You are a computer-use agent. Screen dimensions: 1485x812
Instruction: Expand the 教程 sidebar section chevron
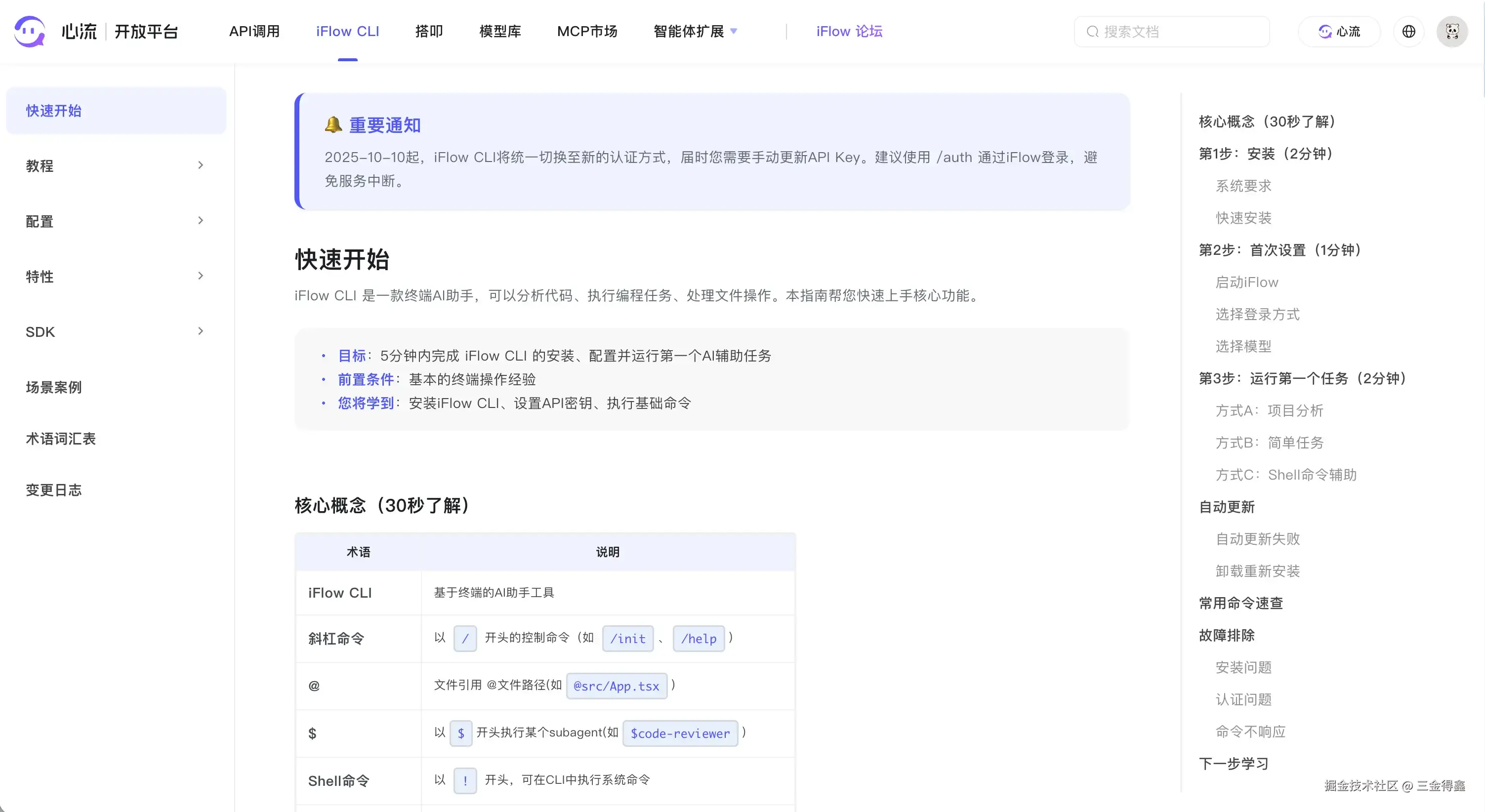[x=200, y=165]
